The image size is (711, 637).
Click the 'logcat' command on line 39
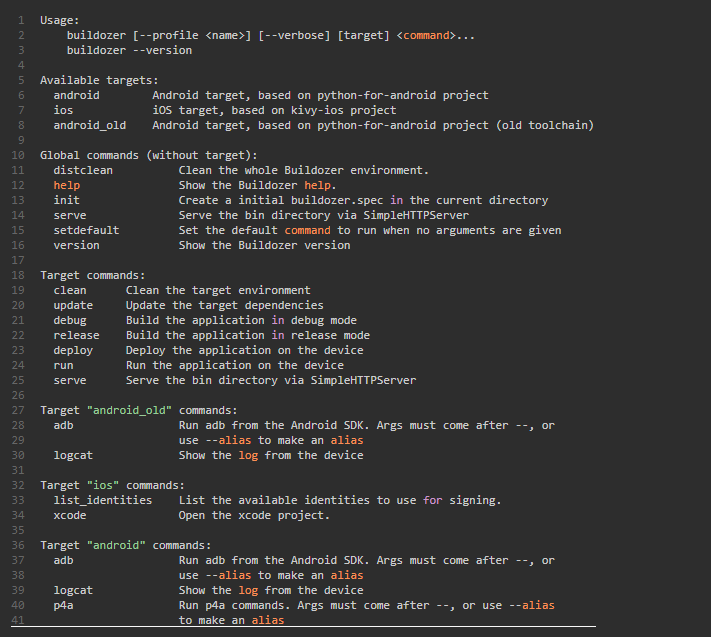click(x=73, y=590)
